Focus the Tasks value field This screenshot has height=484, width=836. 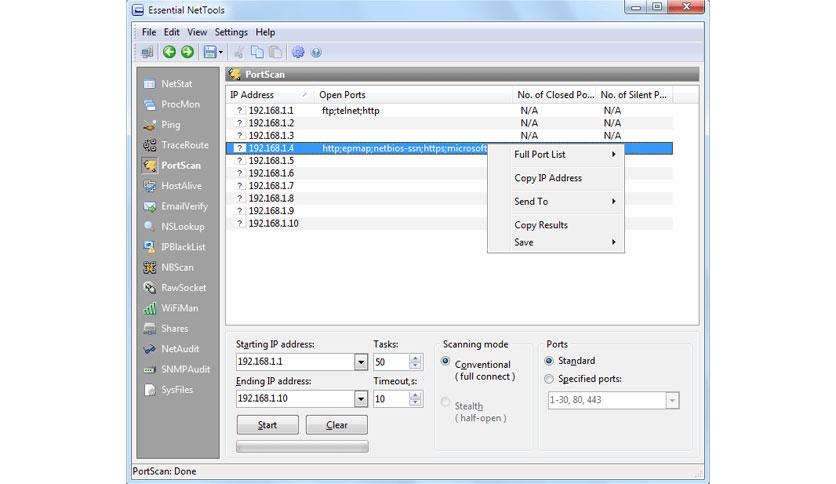coord(391,362)
